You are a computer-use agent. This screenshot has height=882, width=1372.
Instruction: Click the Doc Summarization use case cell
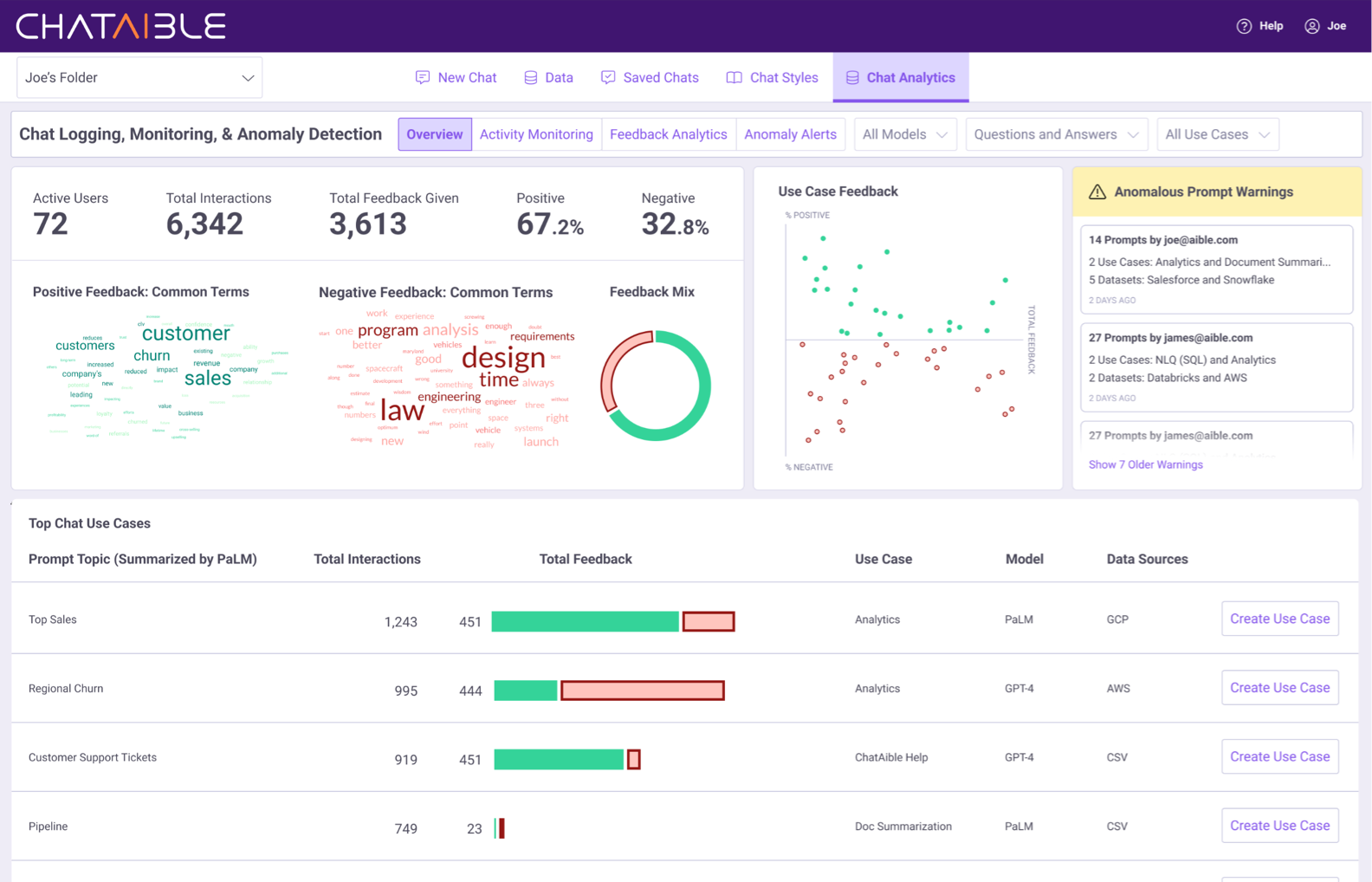(x=903, y=827)
